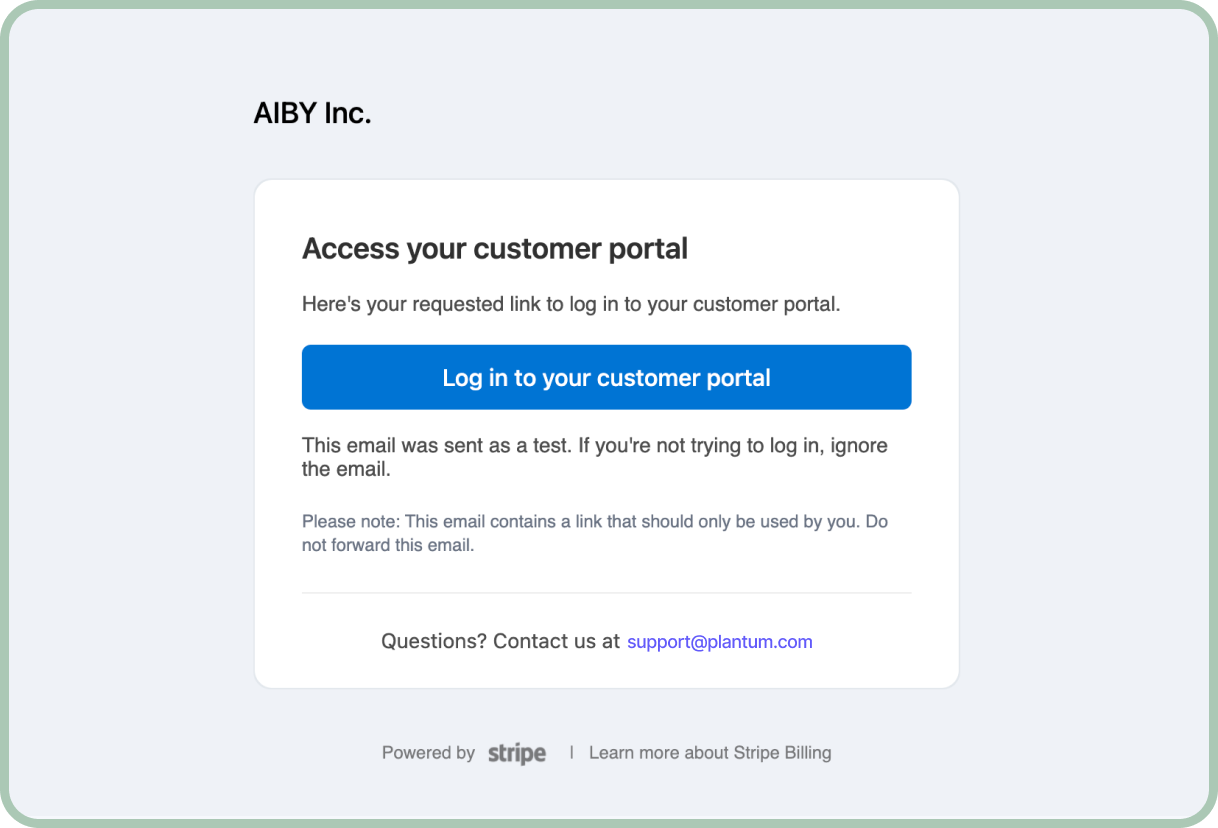
Task: Click the words "the email." ending the test notice
Action: tap(346, 469)
